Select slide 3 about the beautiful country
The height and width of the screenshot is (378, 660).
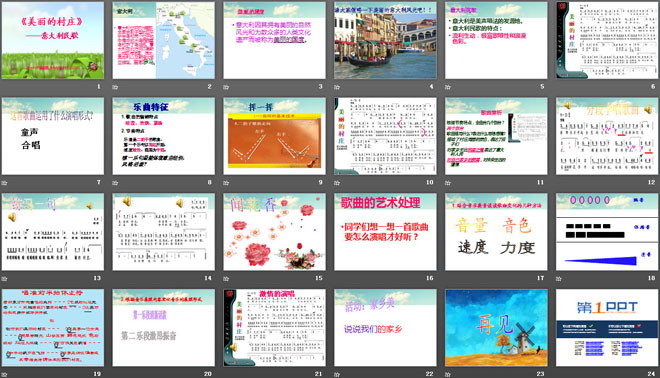(274, 40)
